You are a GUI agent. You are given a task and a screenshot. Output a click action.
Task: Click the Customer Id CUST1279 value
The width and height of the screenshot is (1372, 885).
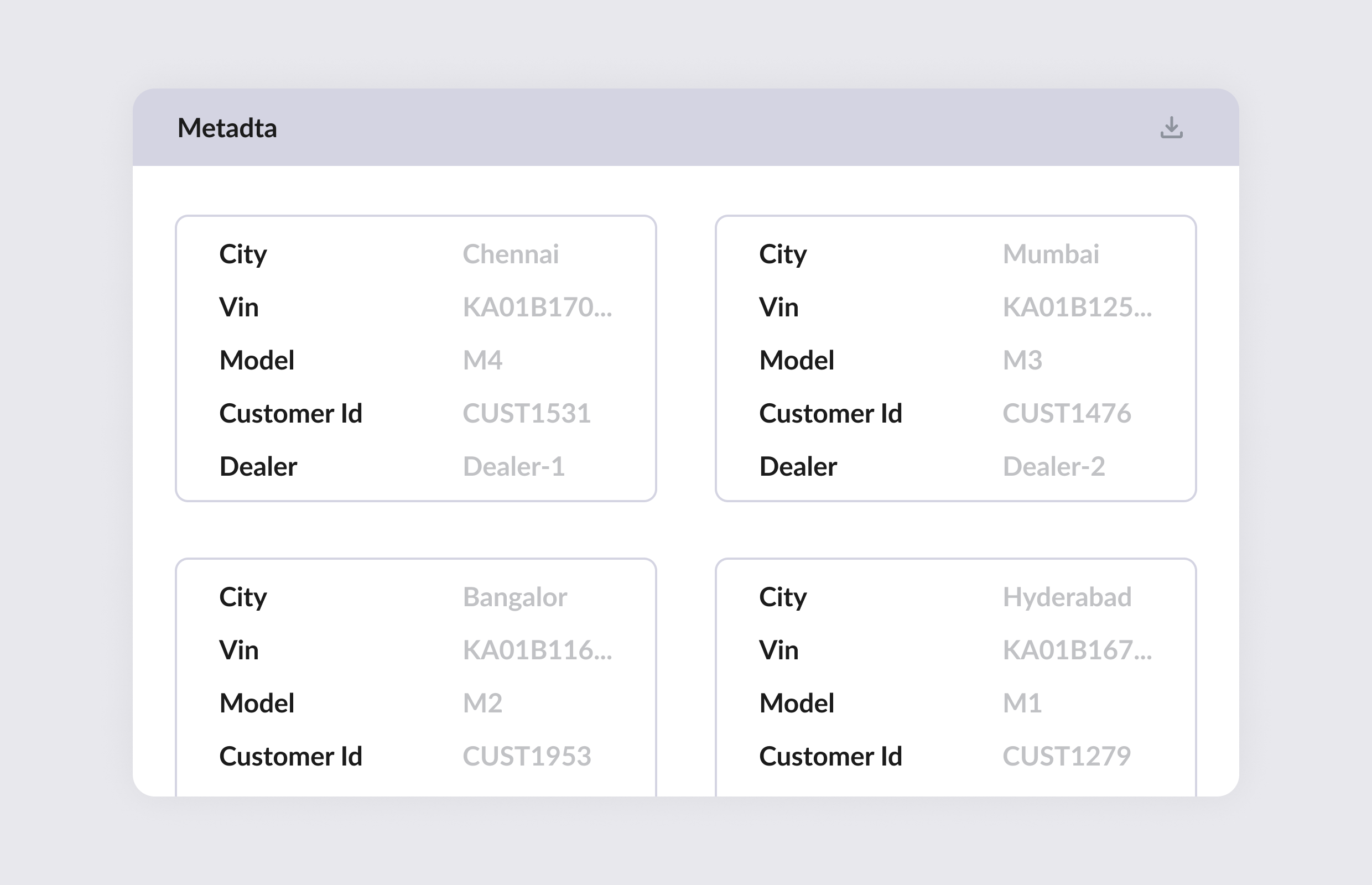click(x=1066, y=756)
